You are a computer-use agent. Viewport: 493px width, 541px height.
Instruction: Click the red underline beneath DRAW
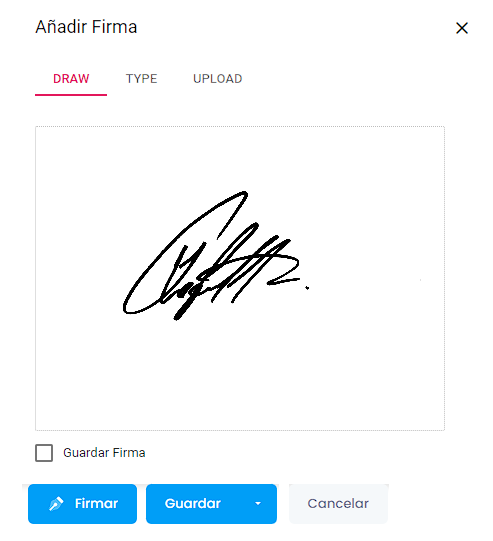[71, 95]
